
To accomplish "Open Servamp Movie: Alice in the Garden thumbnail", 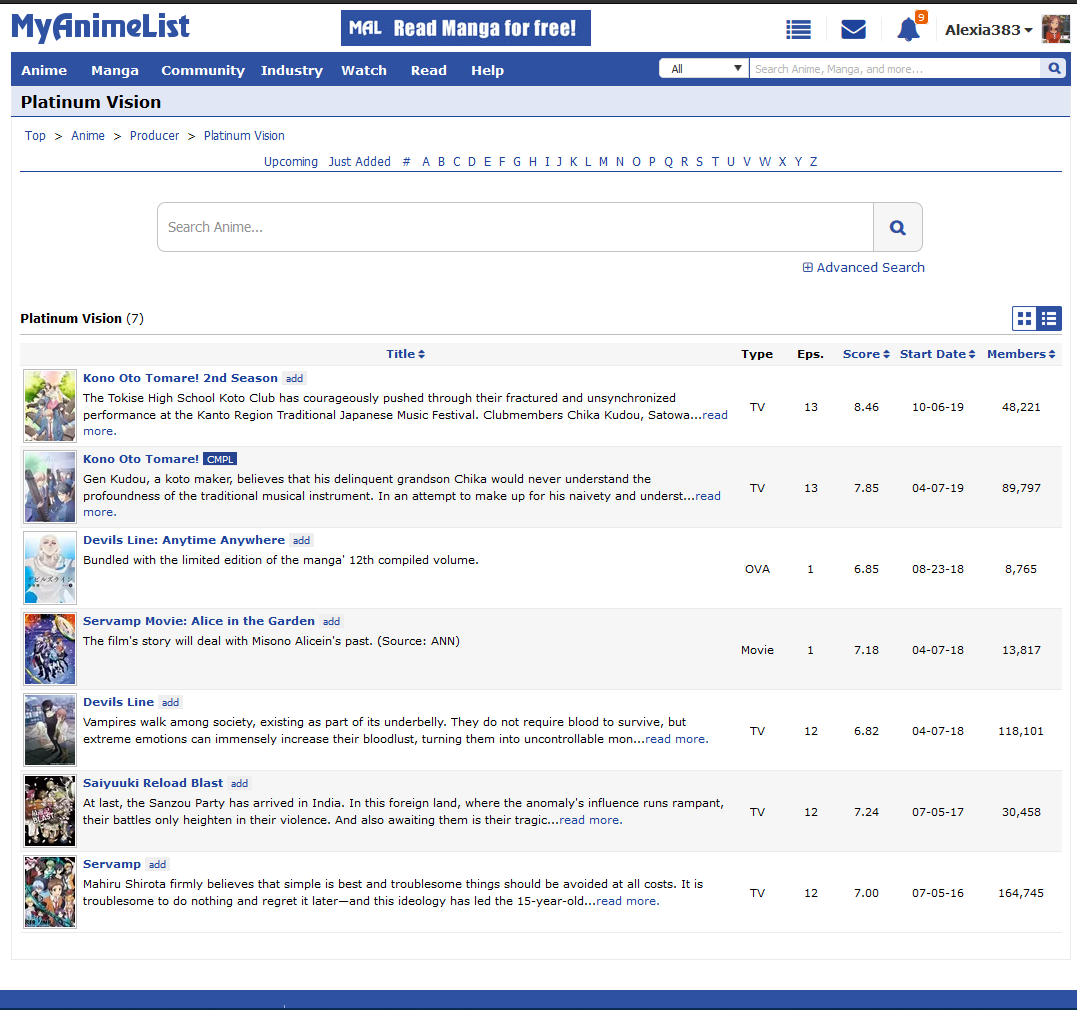I will click(x=50, y=649).
